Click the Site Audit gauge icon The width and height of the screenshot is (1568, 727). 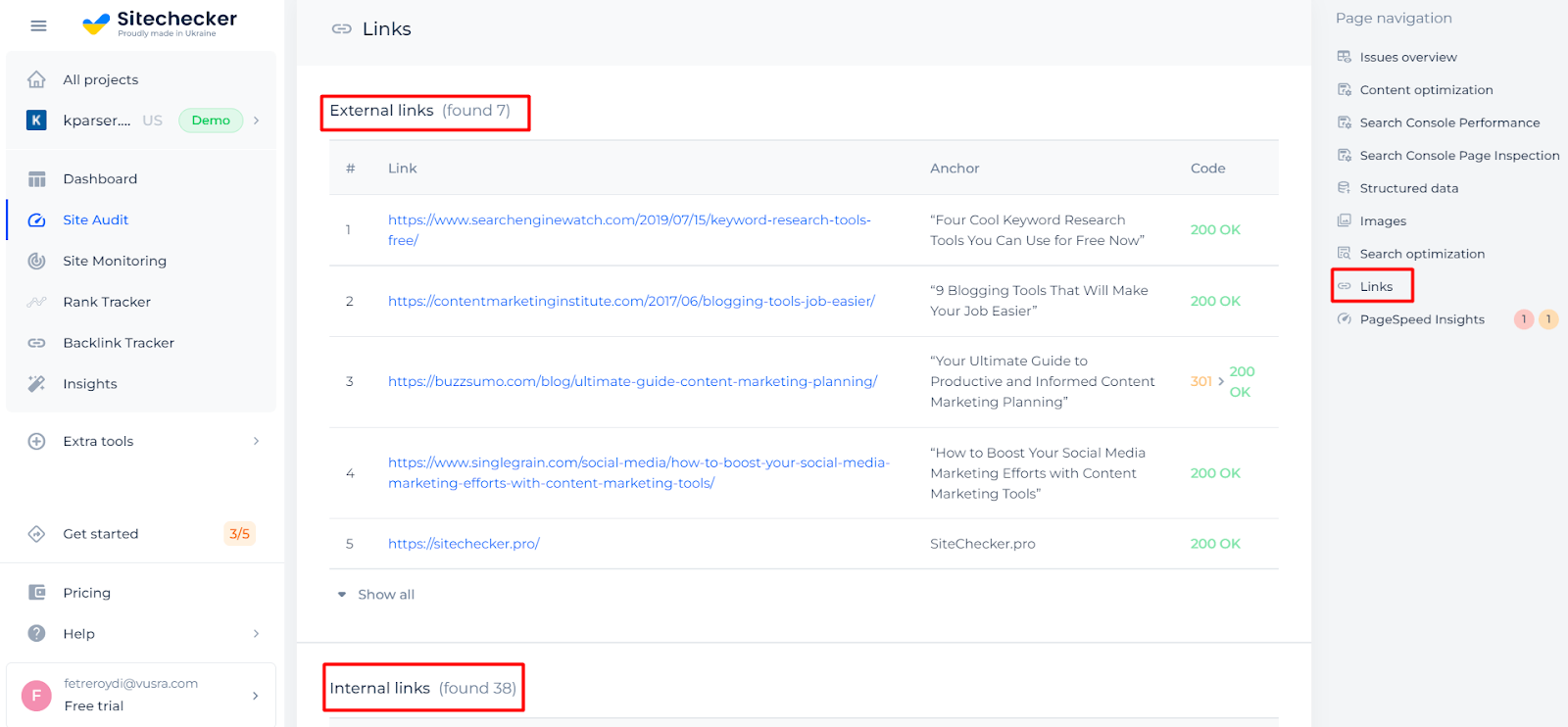click(x=36, y=220)
